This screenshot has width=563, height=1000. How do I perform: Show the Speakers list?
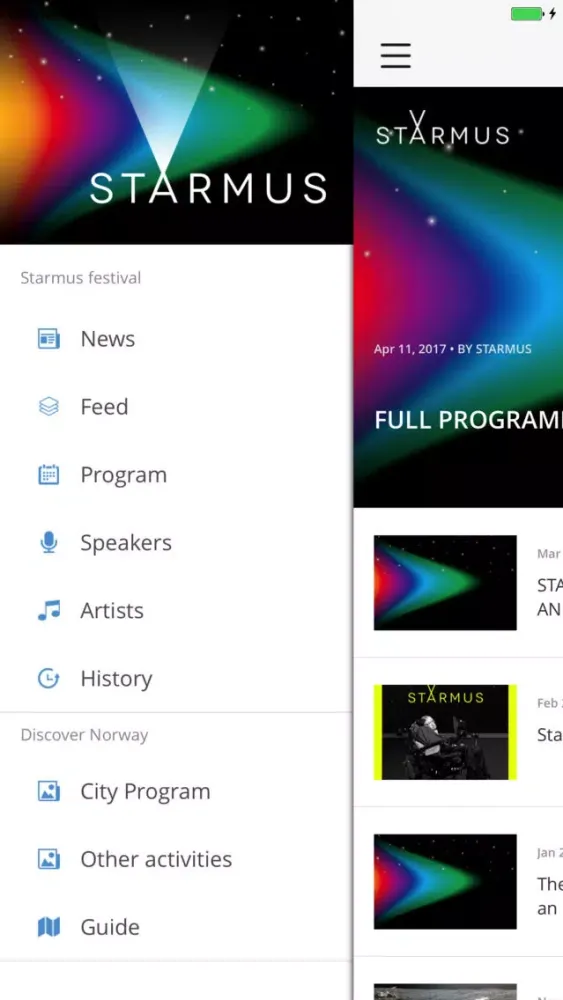(176, 542)
